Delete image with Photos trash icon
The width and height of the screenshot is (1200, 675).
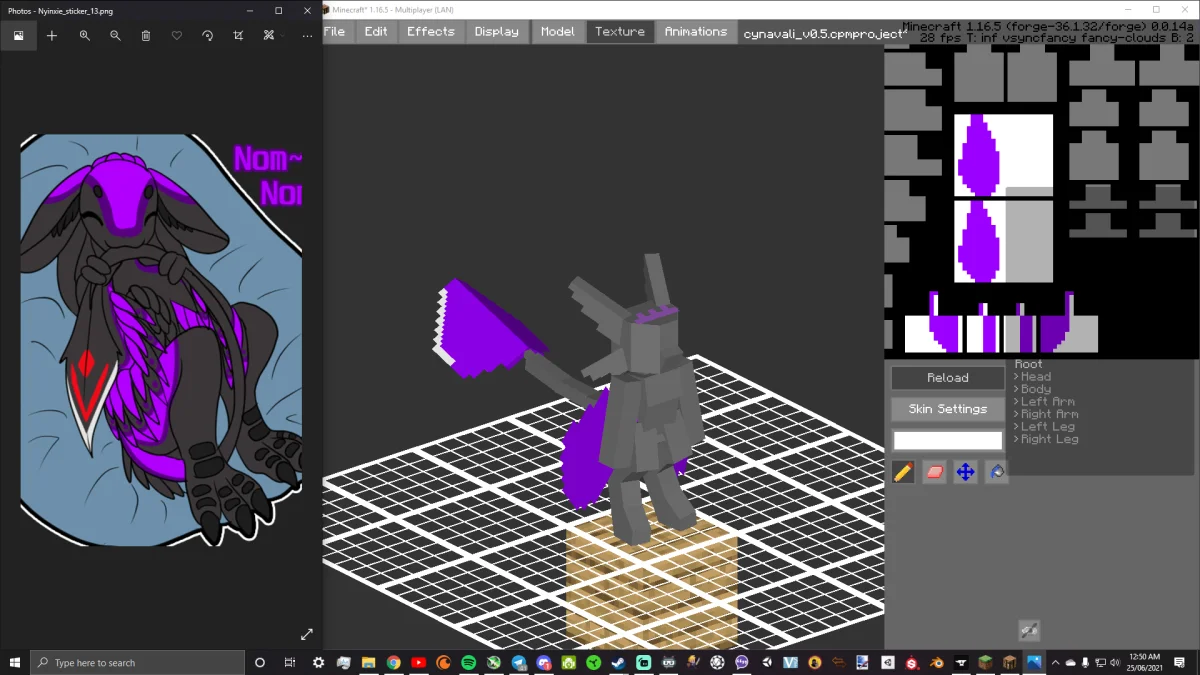[x=146, y=35]
